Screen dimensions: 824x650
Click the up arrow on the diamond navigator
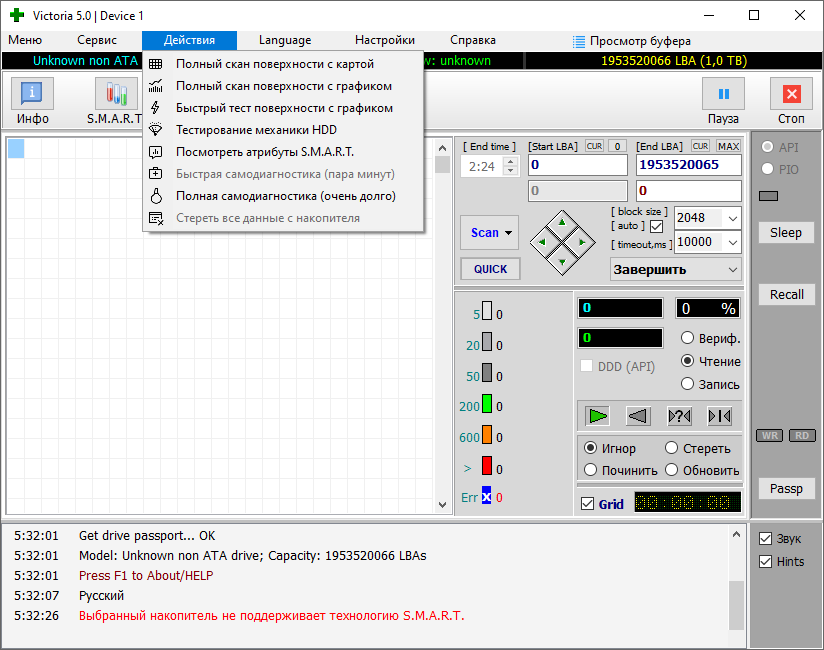(562, 222)
